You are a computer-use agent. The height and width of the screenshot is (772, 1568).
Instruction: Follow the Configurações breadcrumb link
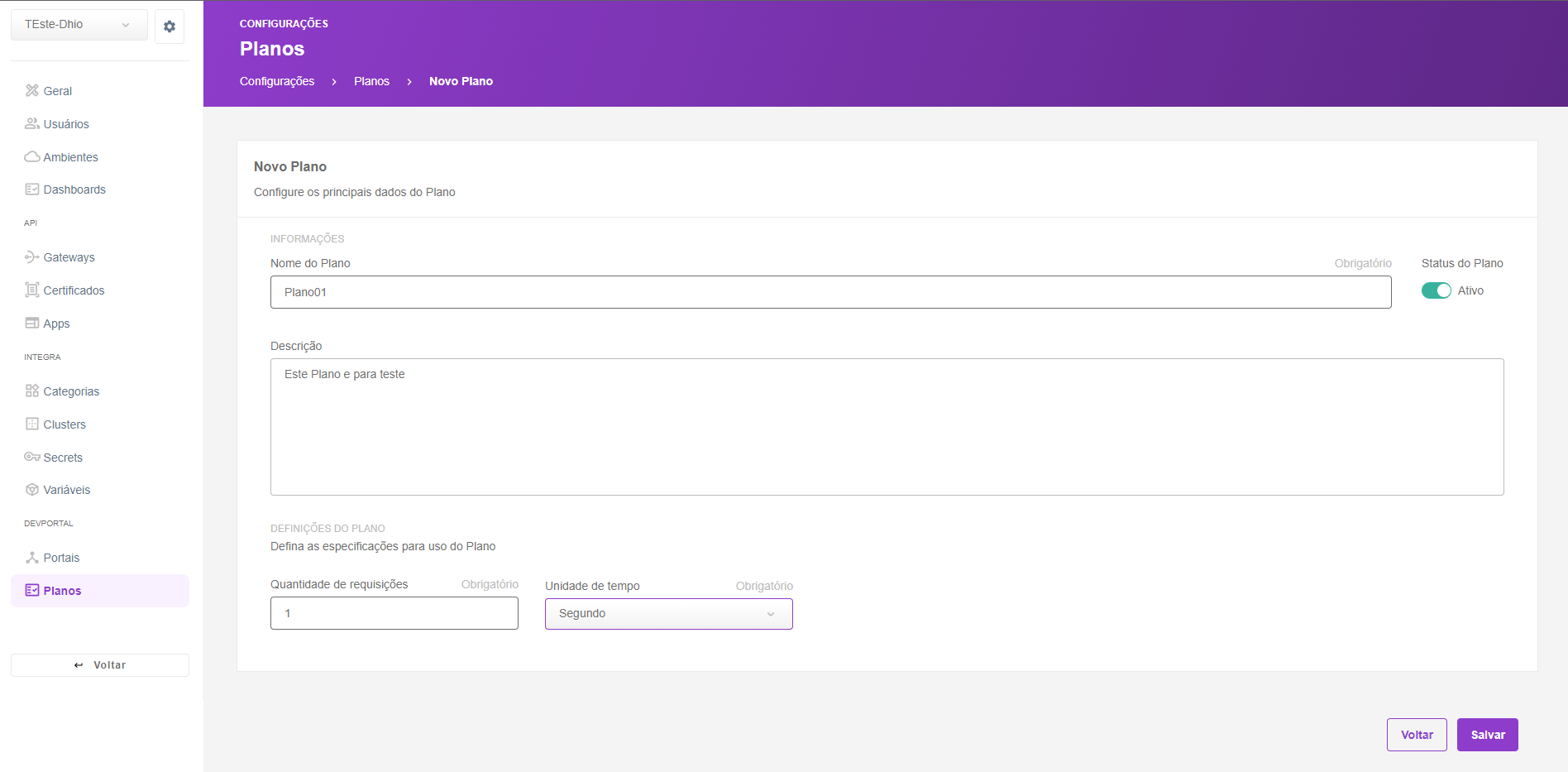tap(277, 81)
